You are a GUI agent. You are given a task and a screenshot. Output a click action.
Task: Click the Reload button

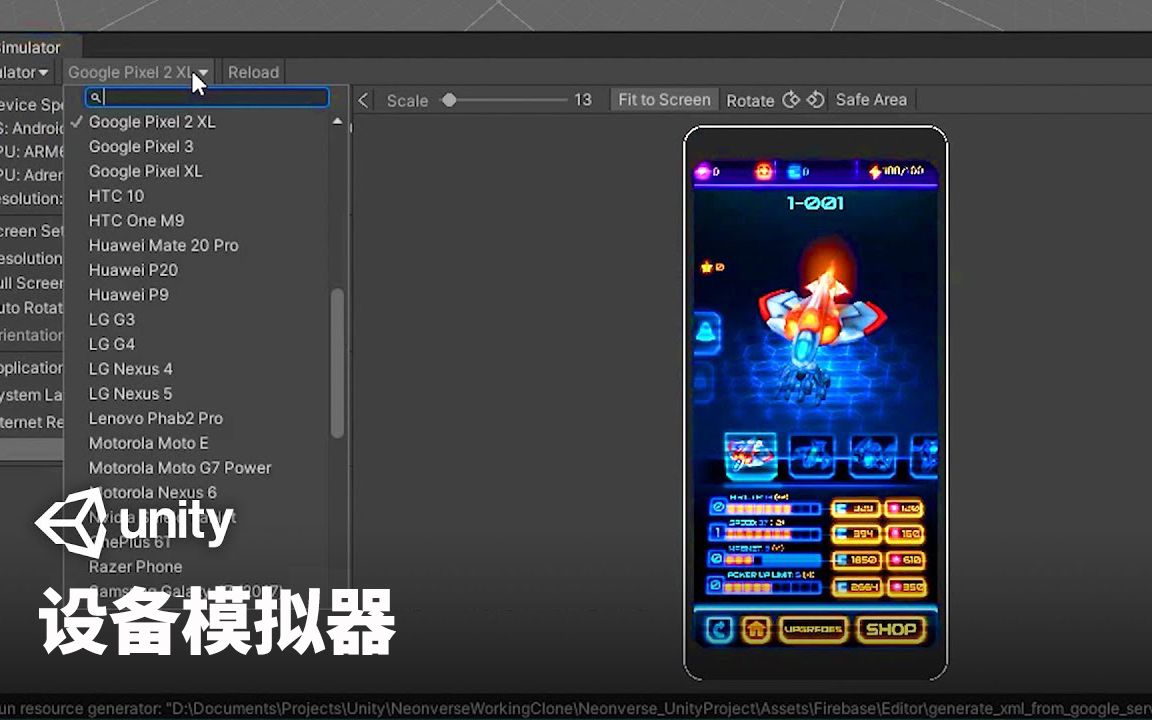click(253, 72)
